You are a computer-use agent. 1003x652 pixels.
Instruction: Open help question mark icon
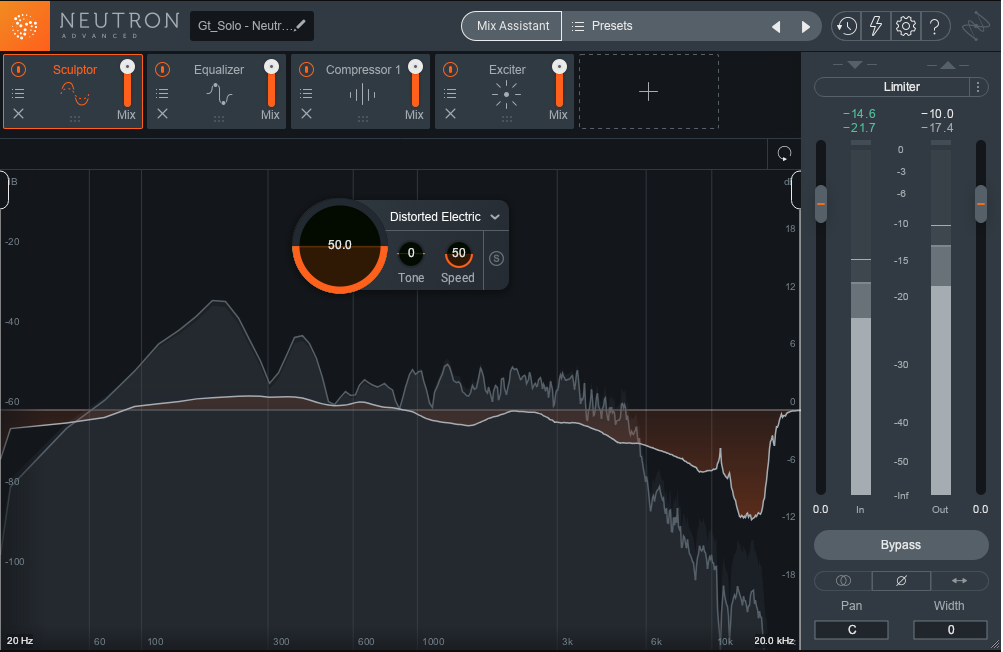click(x=935, y=26)
